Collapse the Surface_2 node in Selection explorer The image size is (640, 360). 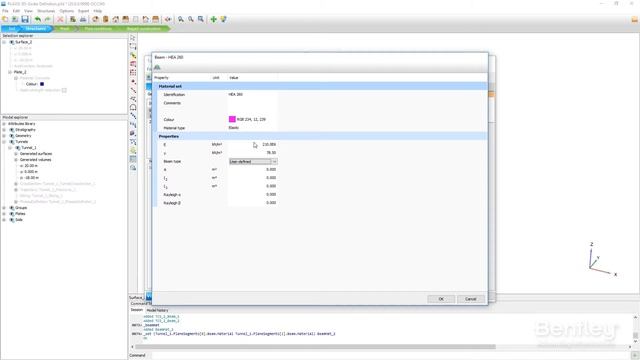point(4,42)
